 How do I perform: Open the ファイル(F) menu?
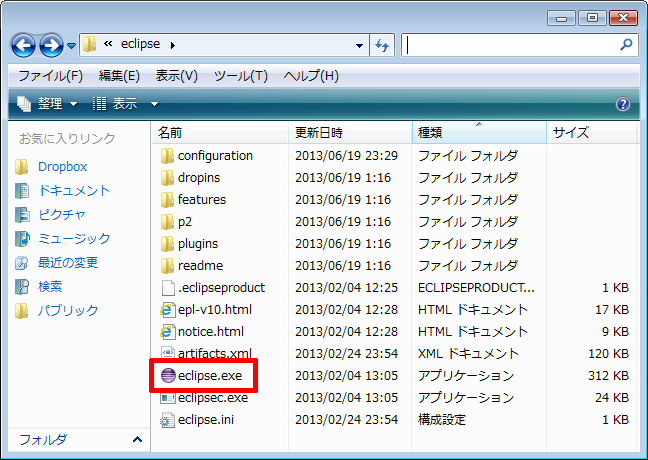coord(50,76)
